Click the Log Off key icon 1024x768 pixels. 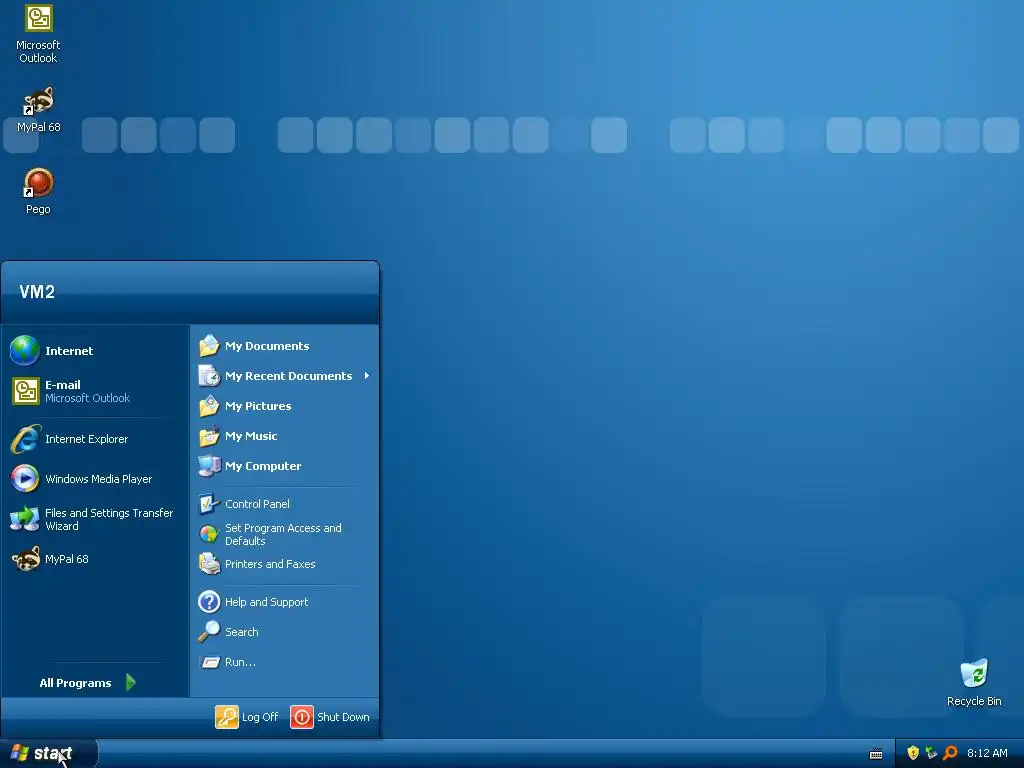click(227, 716)
